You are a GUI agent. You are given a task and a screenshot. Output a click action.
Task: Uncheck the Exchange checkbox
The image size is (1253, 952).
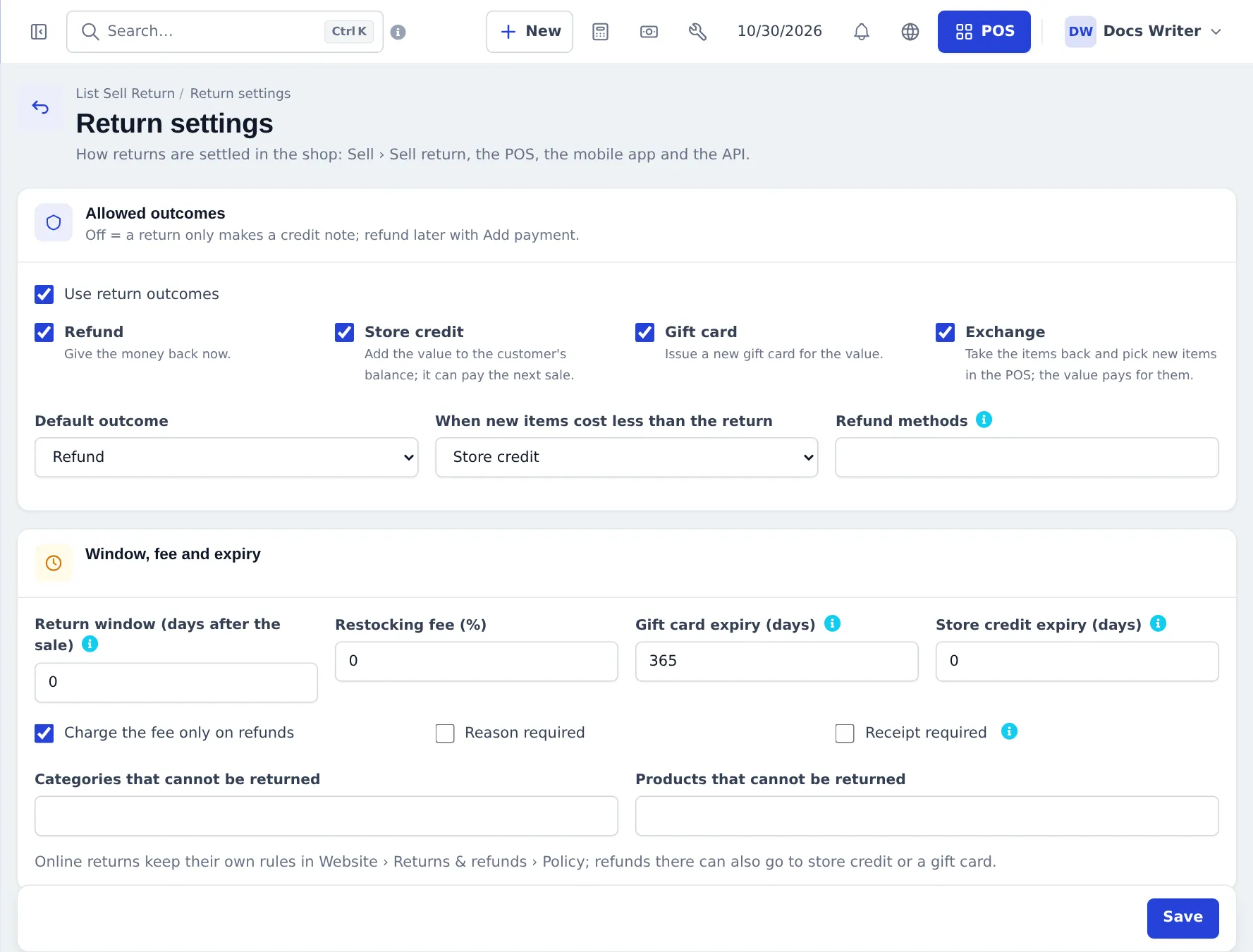point(946,332)
